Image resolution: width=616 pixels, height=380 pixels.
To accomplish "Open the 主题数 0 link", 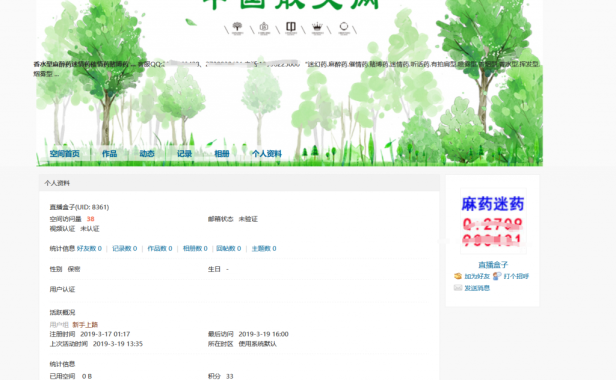I will point(264,248).
